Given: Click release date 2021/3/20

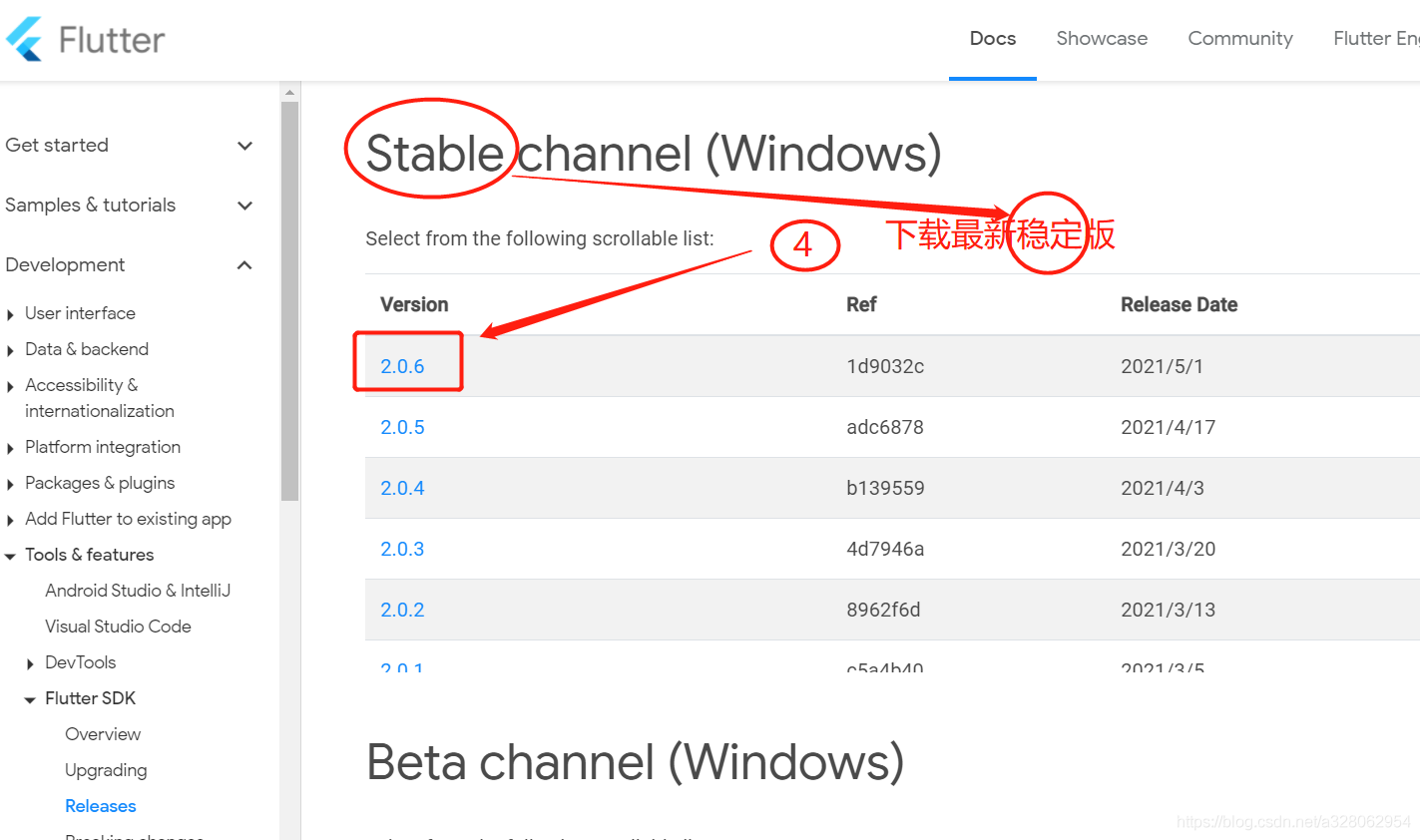Looking at the screenshot, I should click(1168, 549).
